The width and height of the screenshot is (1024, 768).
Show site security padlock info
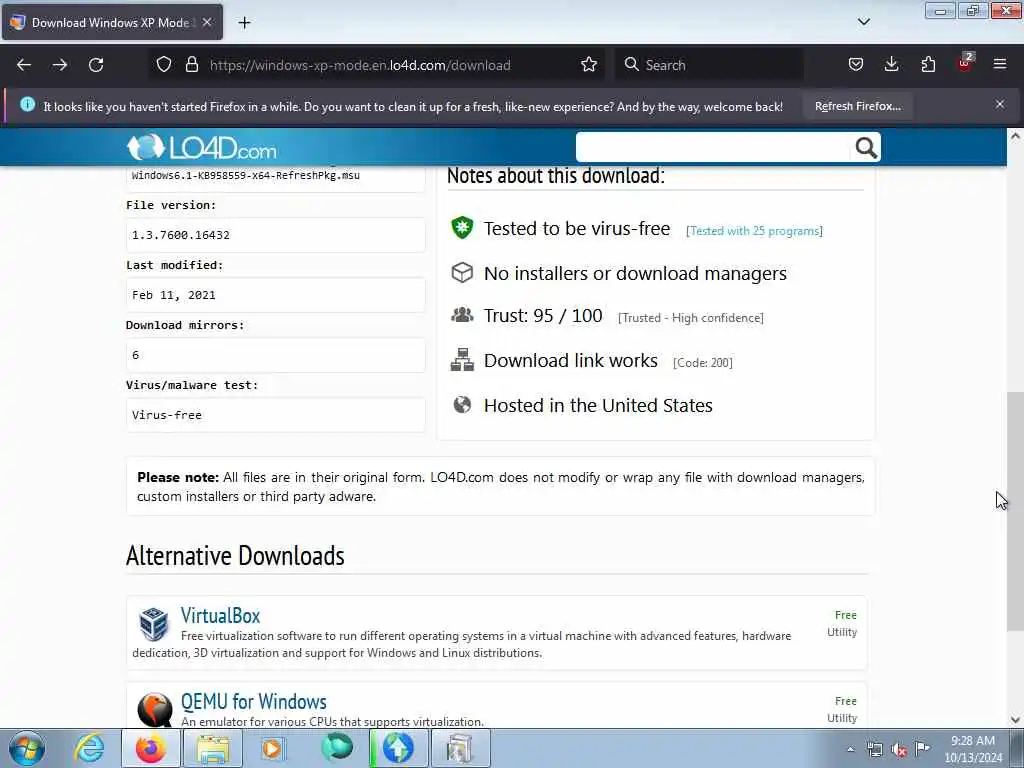tap(191, 65)
